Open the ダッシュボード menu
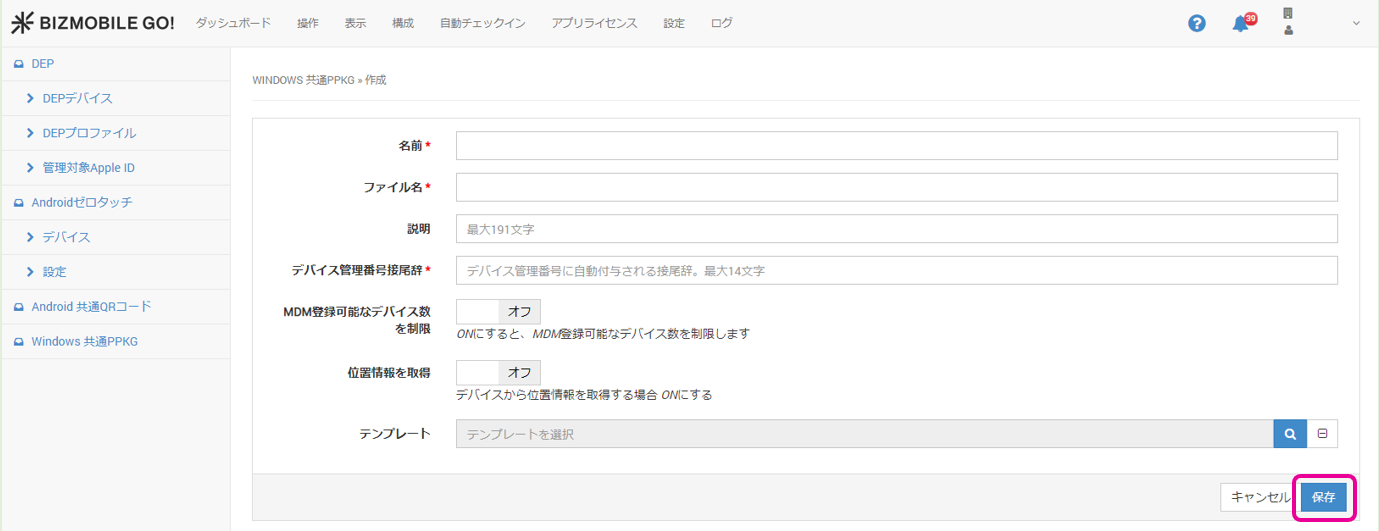The image size is (1379, 531). tap(233, 23)
